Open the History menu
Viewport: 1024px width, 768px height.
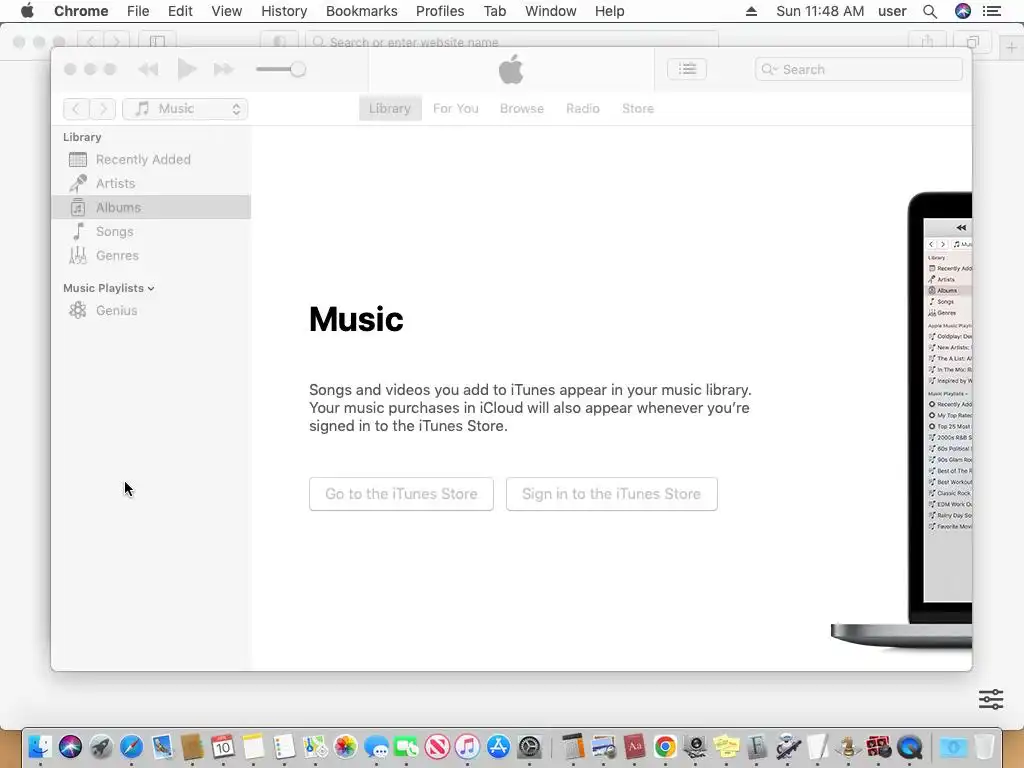284,11
